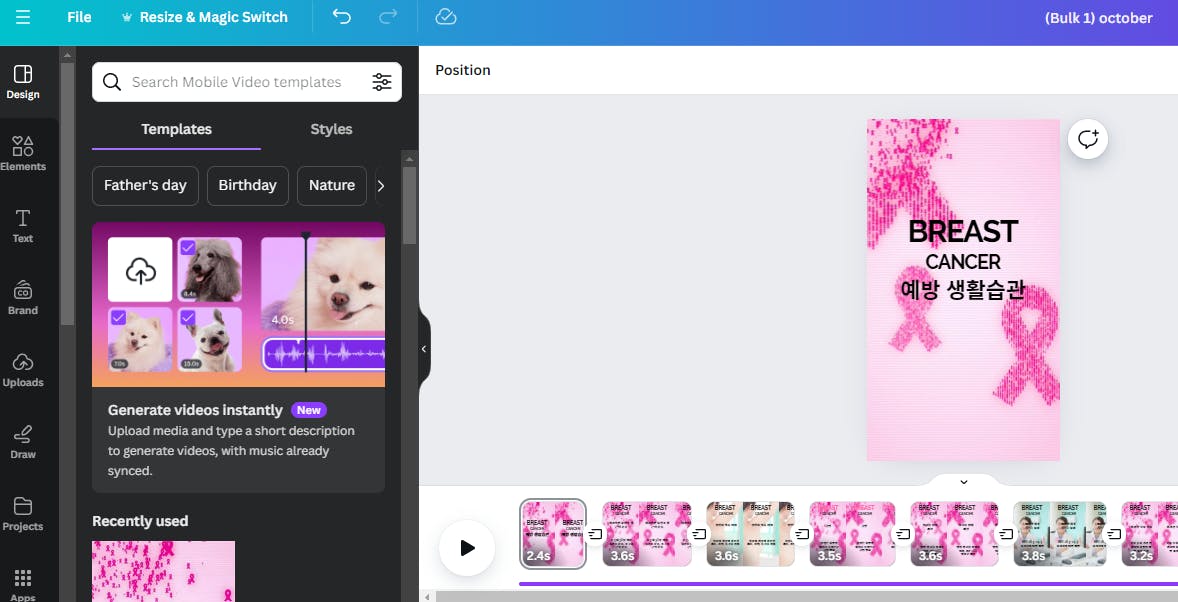Add transition after the 3.8s page
The image size is (1178, 602).
pos(1114,534)
